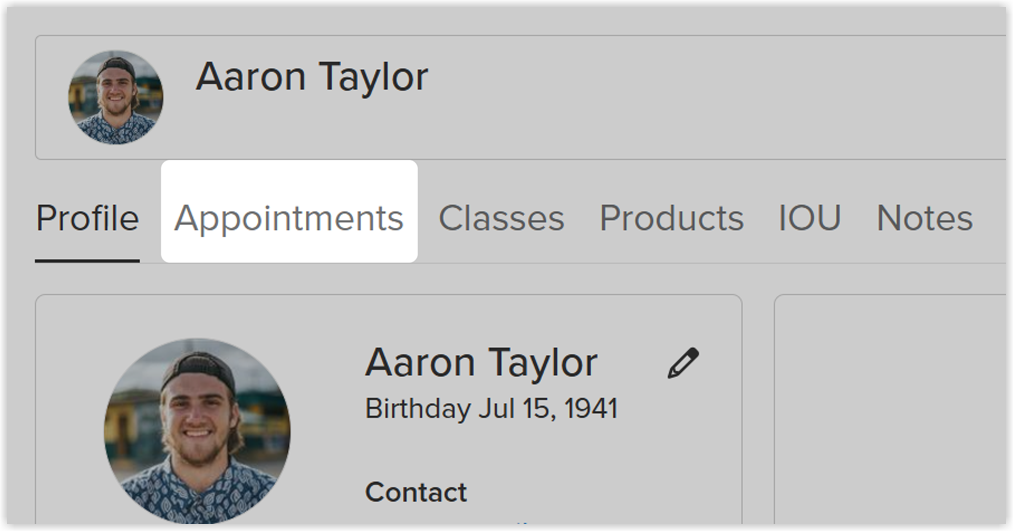Switch to the Classes tab
The height and width of the screenshot is (532, 1014).
pos(501,218)
